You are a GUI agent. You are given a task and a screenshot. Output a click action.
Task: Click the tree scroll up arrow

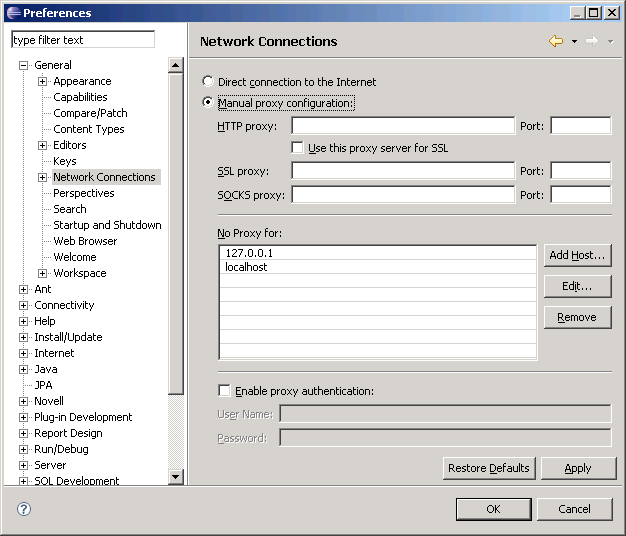coord(176,65)
